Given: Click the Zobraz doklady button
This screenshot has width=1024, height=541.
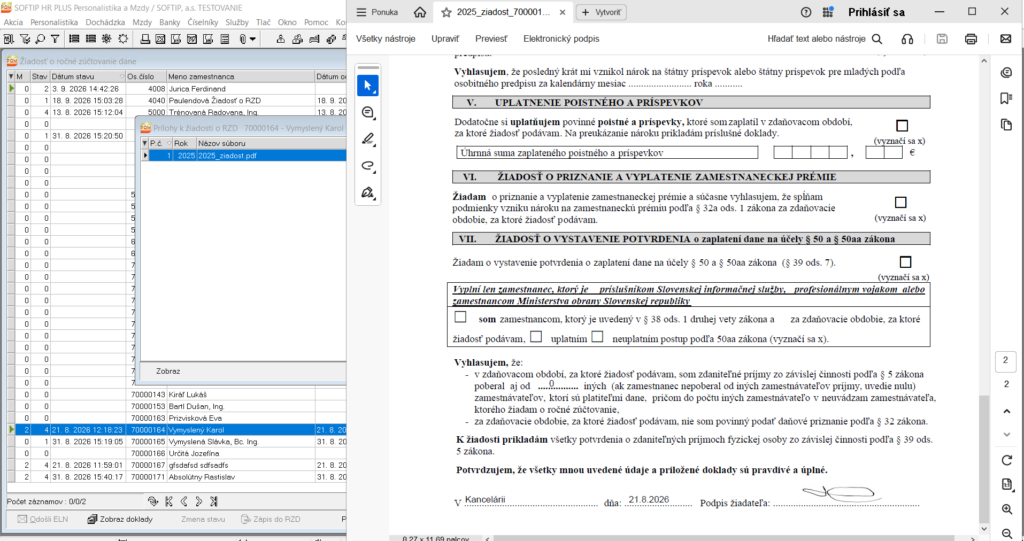Looking at the screenshot, I should click(x=120, y=519).
